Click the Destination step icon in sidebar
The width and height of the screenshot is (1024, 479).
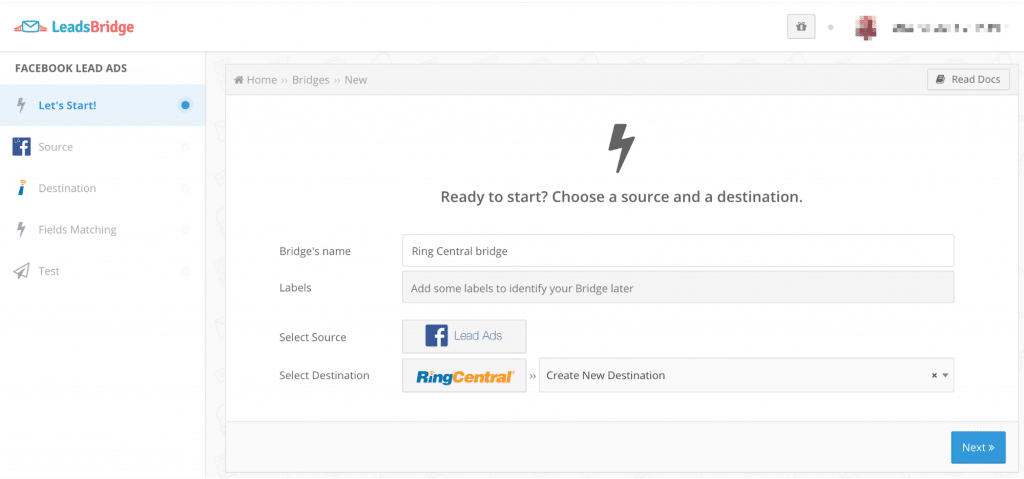coord(21,188)
